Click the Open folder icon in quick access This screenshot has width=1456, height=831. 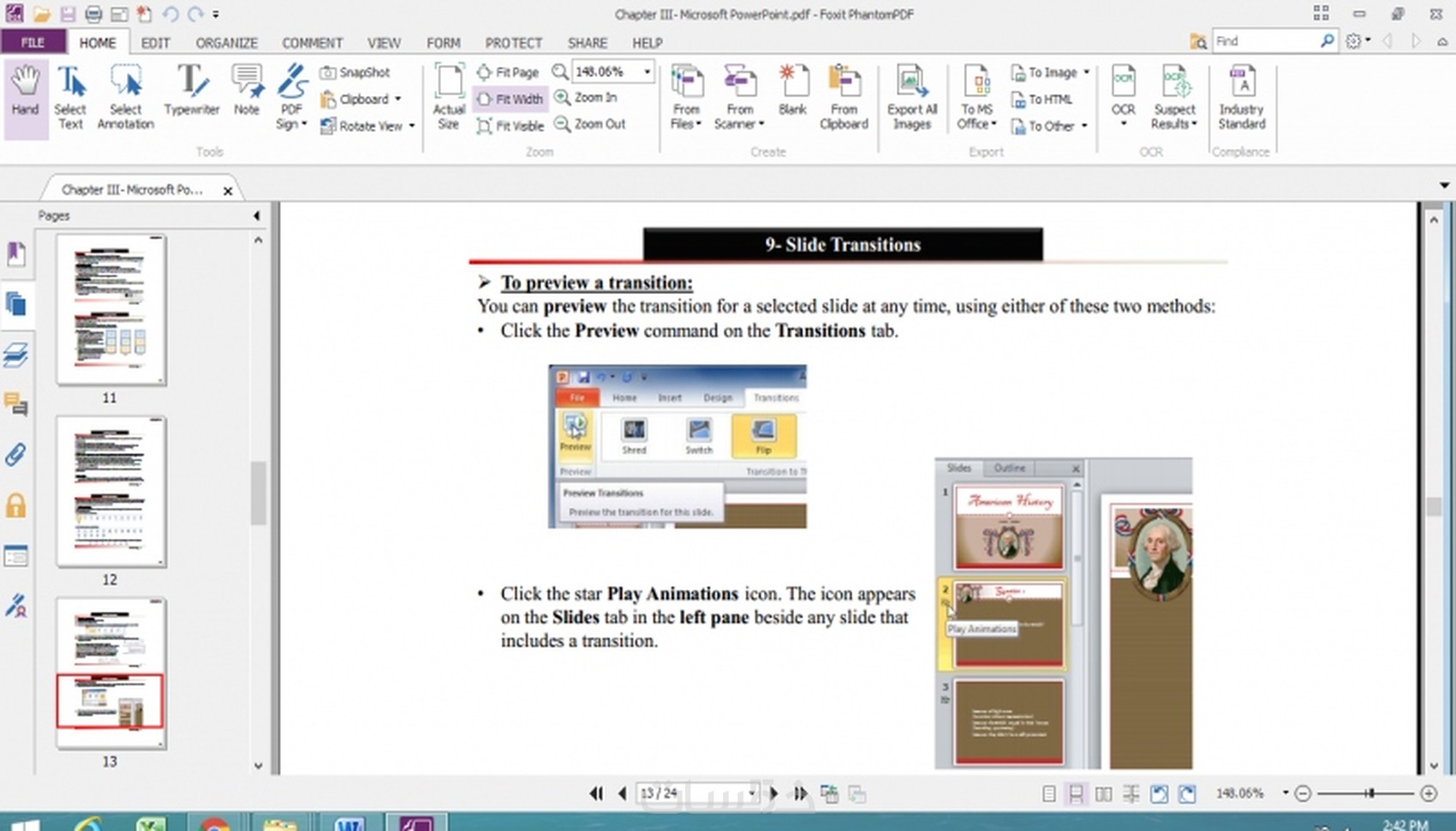41,14
